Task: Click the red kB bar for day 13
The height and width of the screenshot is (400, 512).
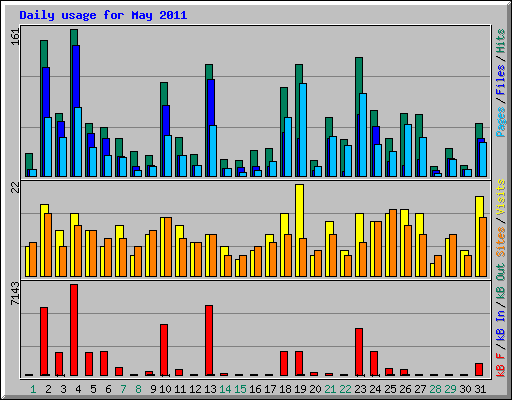Action: click(209, 340)
